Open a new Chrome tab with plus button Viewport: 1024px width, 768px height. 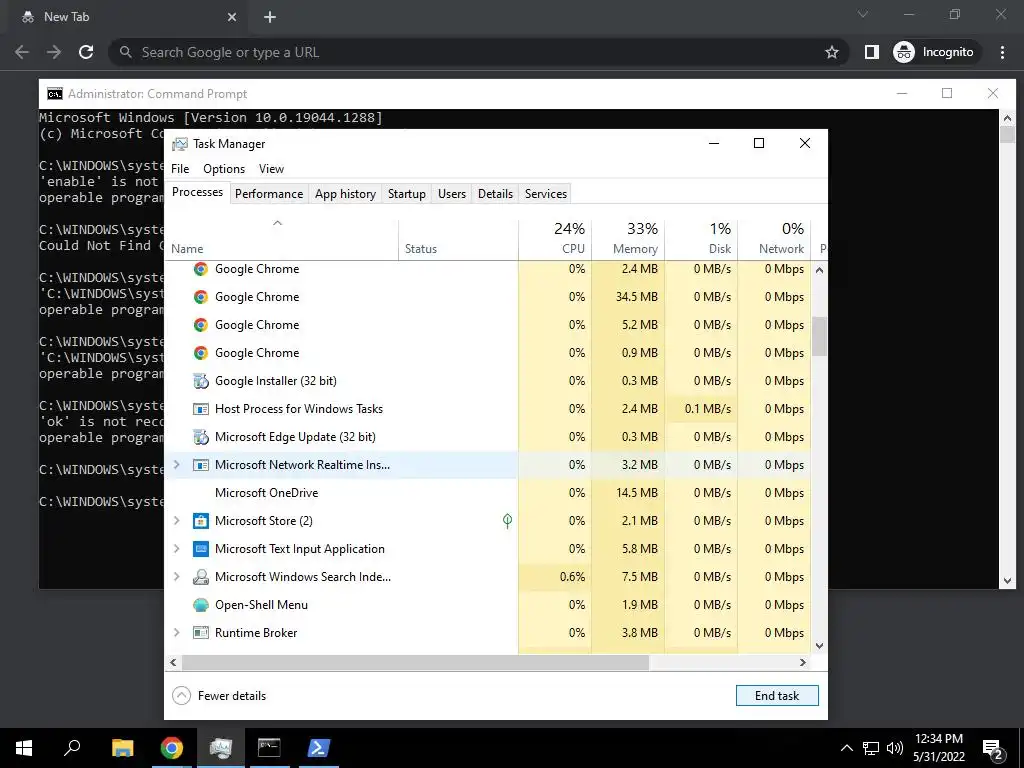point(270,17)
